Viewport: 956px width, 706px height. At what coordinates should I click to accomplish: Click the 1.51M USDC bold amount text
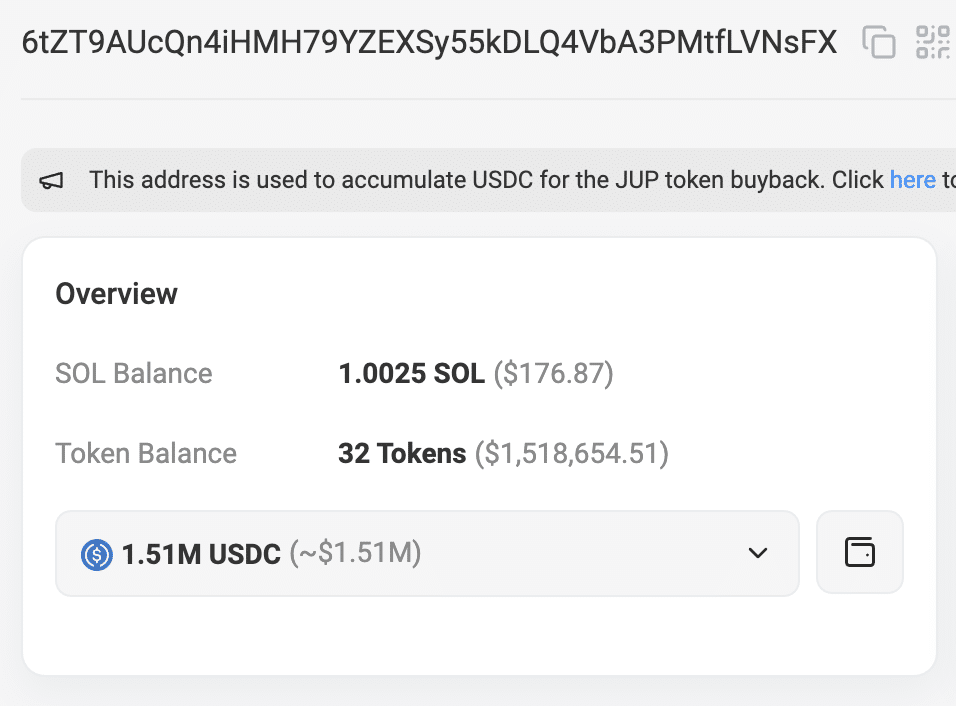coord(201,554)
